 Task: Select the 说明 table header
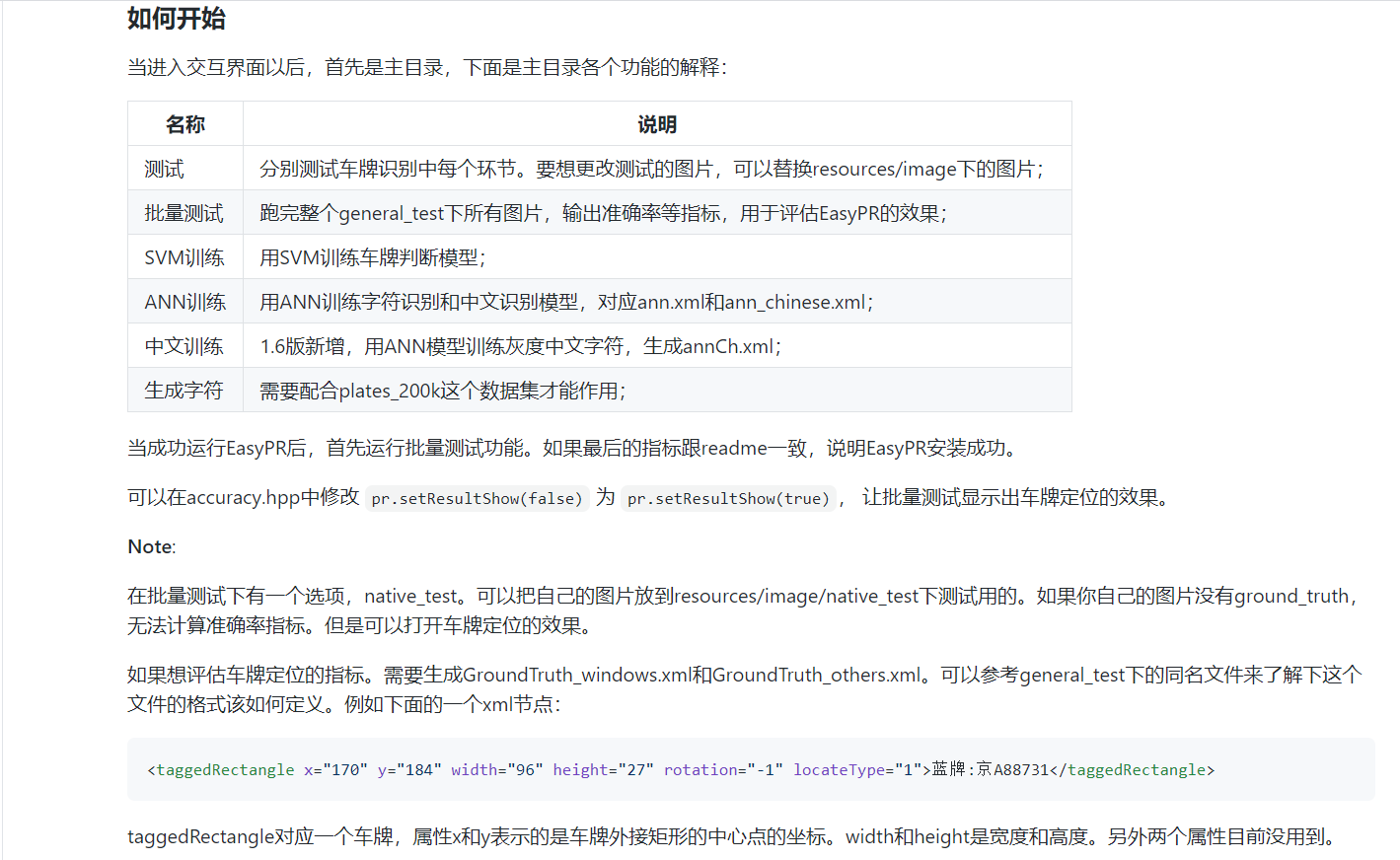[655, 123]
